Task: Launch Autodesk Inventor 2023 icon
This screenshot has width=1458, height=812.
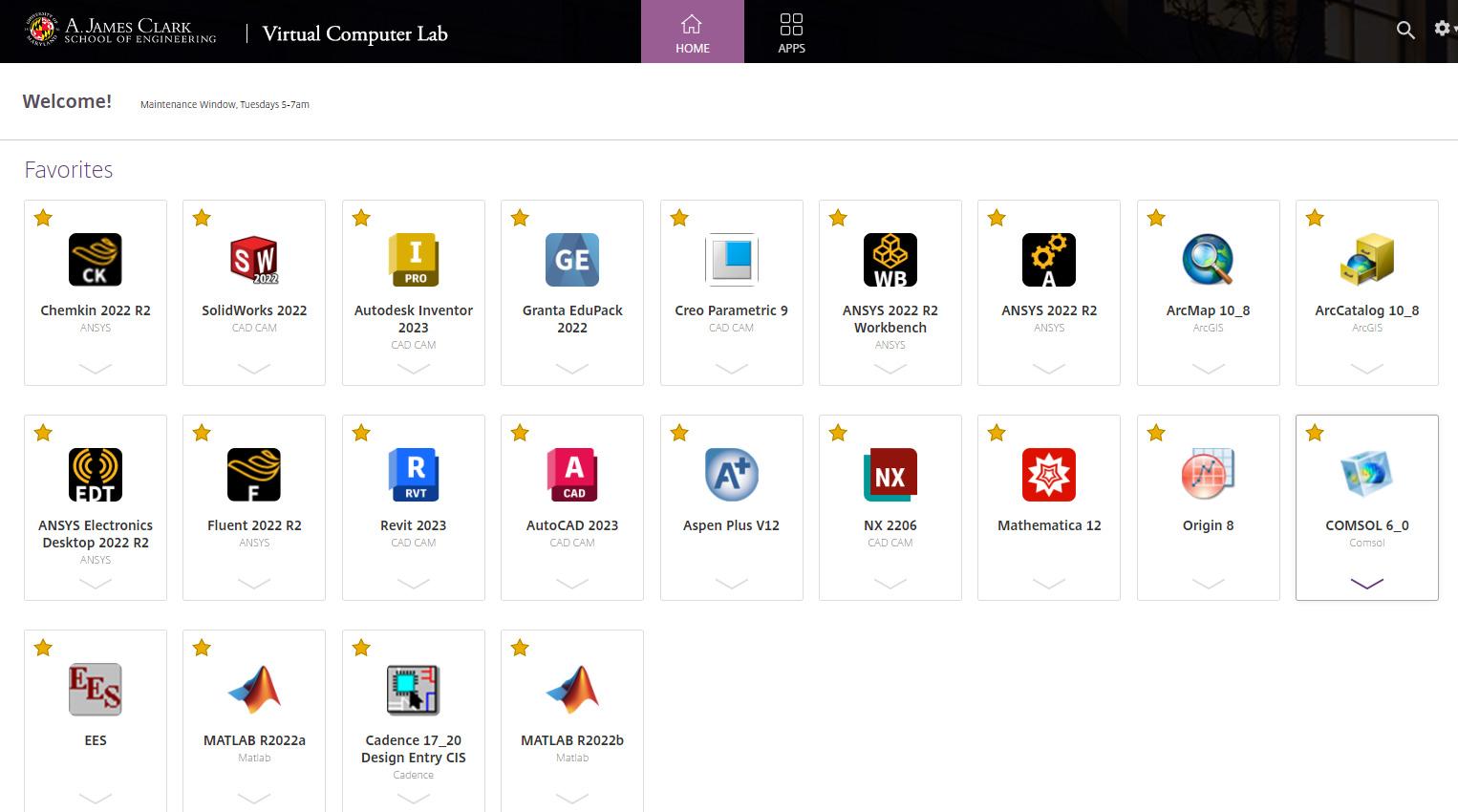Action: tap(414, 260)
